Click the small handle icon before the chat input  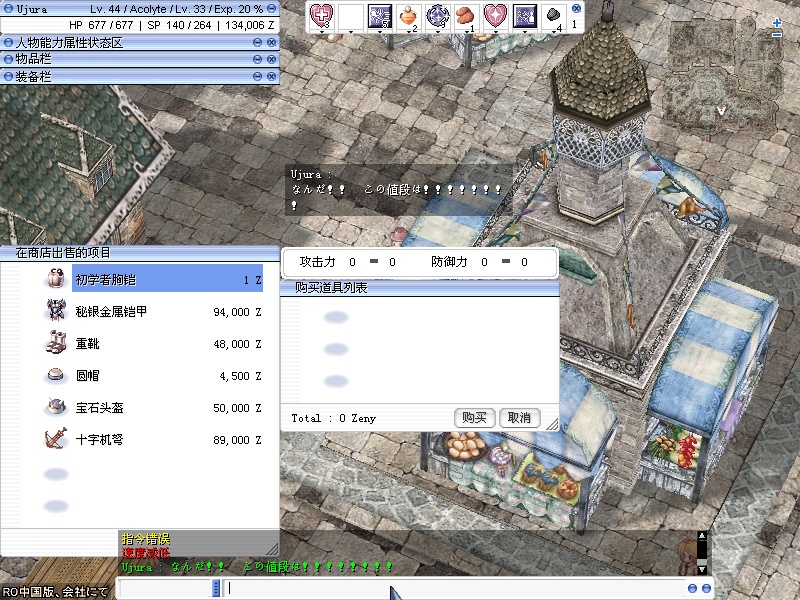coord(216,588)
